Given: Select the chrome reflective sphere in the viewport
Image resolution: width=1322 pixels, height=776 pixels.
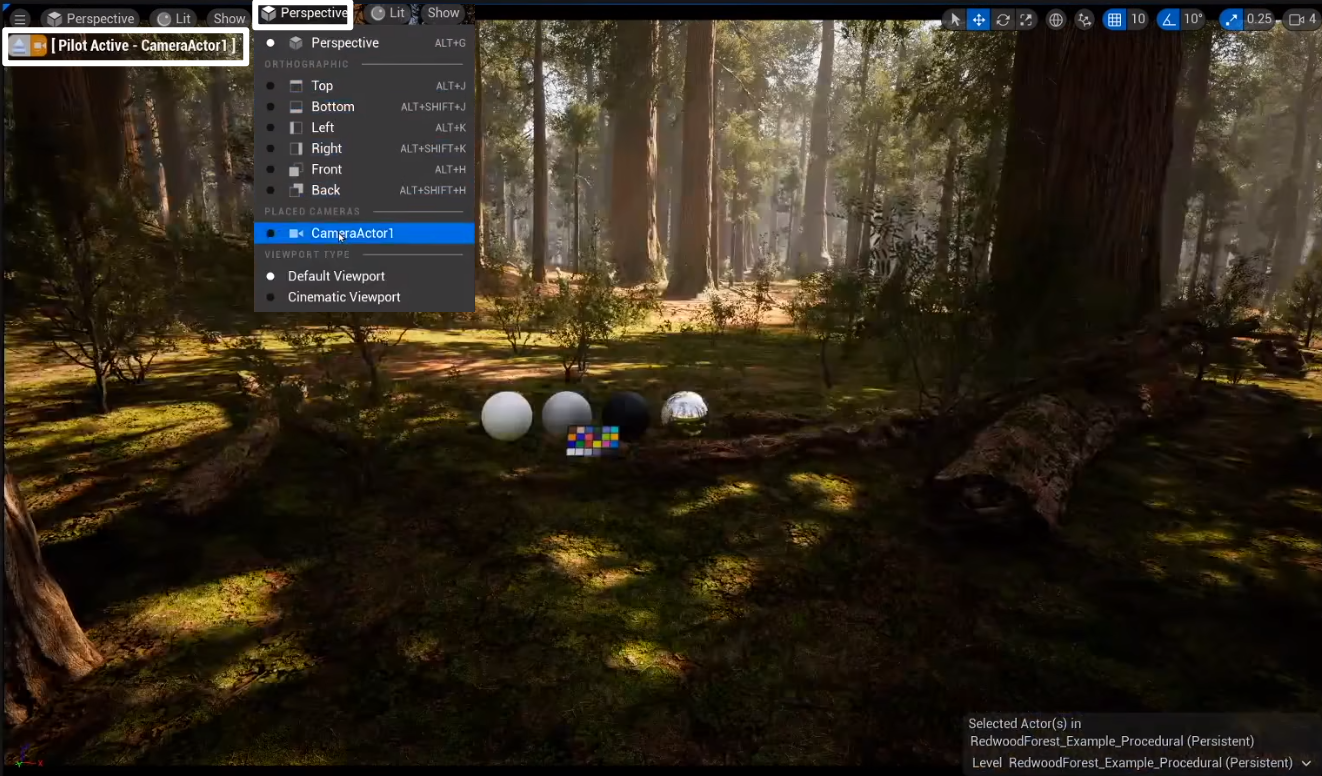Looking at the screenshot, I should coord(685,411).
